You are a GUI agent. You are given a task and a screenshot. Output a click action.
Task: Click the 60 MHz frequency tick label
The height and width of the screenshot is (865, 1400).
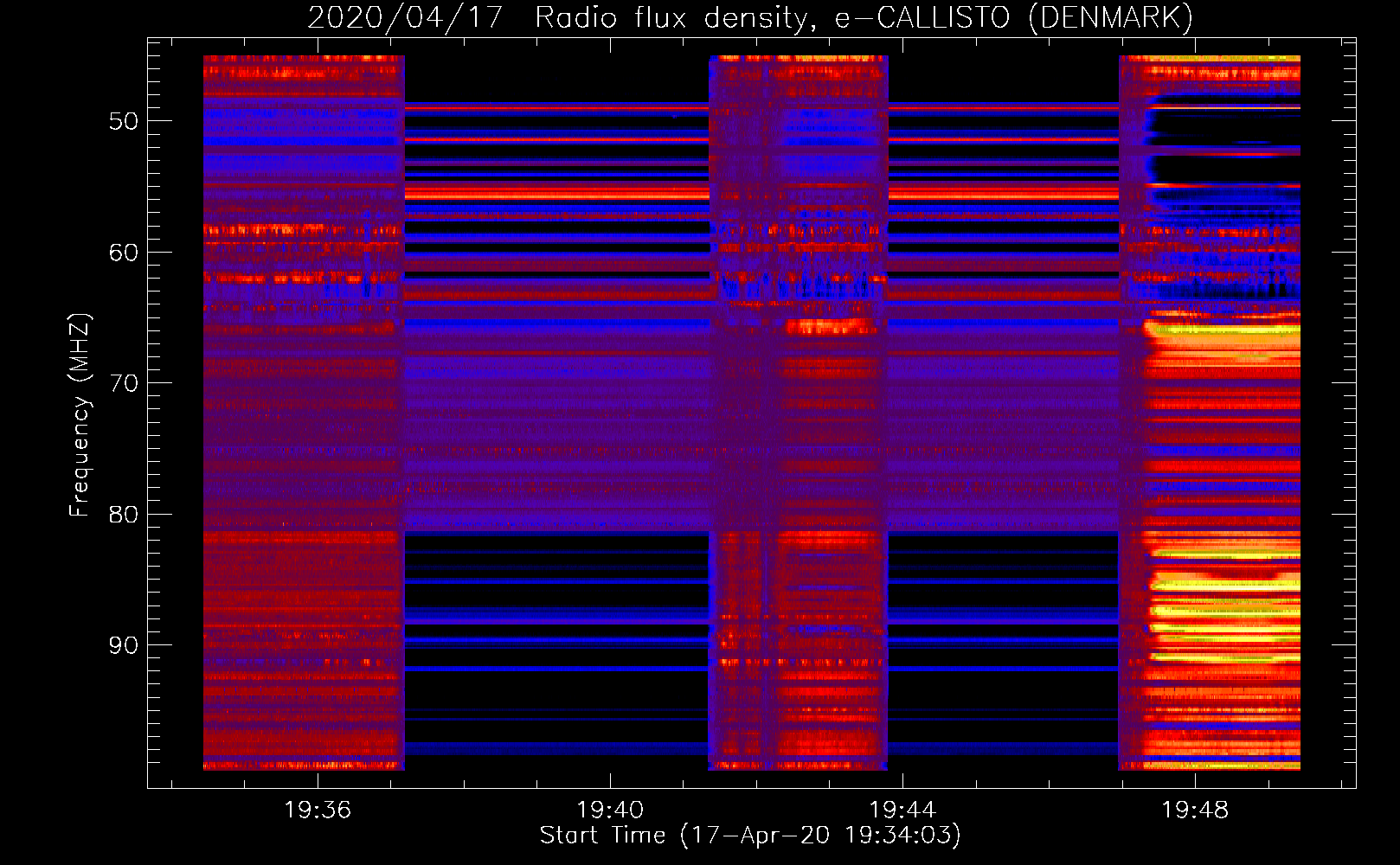click(124, 253)
